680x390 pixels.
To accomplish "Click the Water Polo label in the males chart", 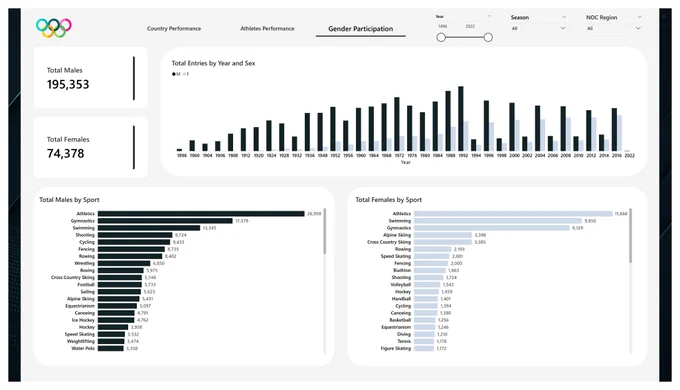I will point(83,348).
